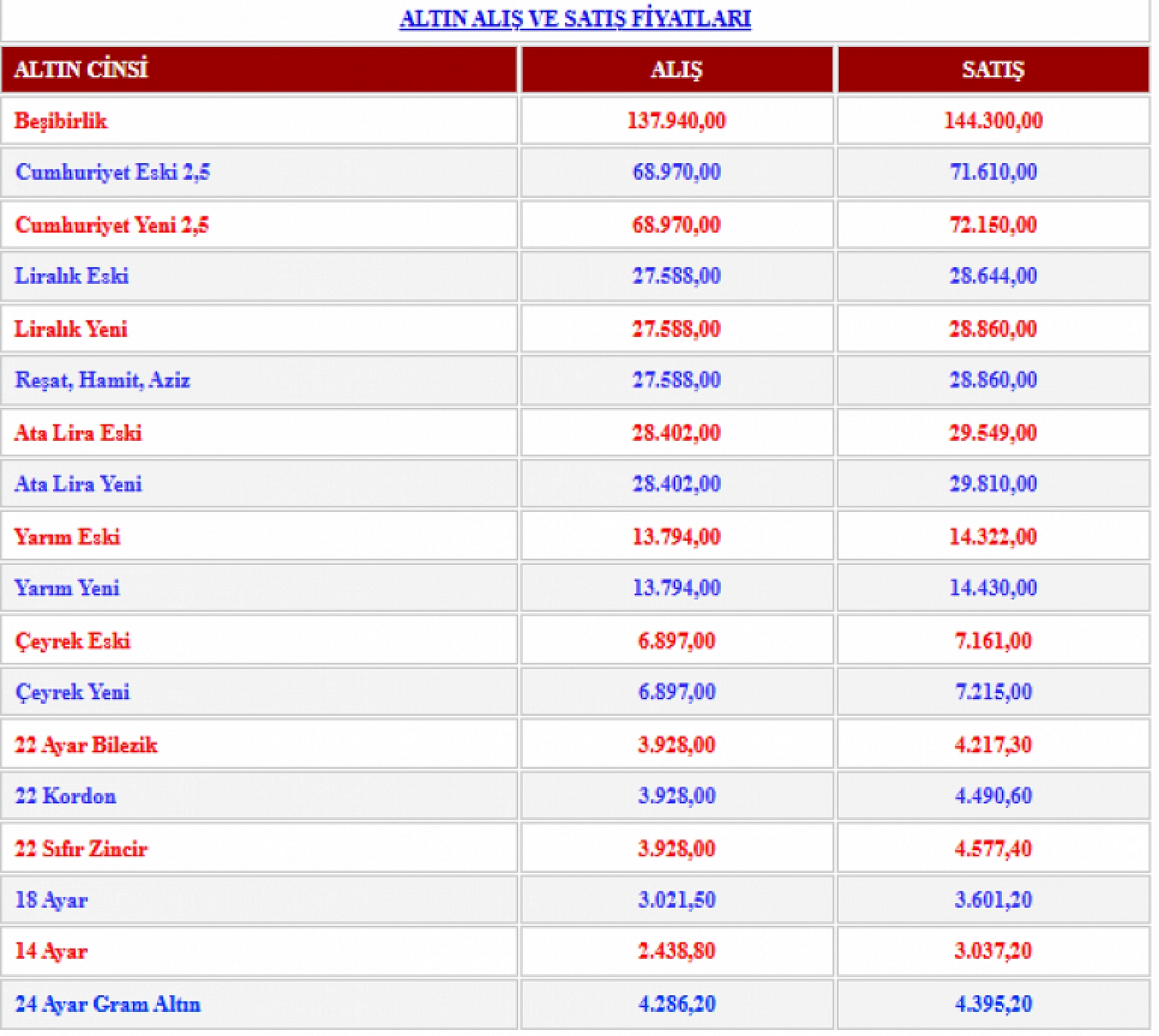Select the Ata Lira Yeni label
This screenshot has height=1036, width=1159.
(78, 484)
